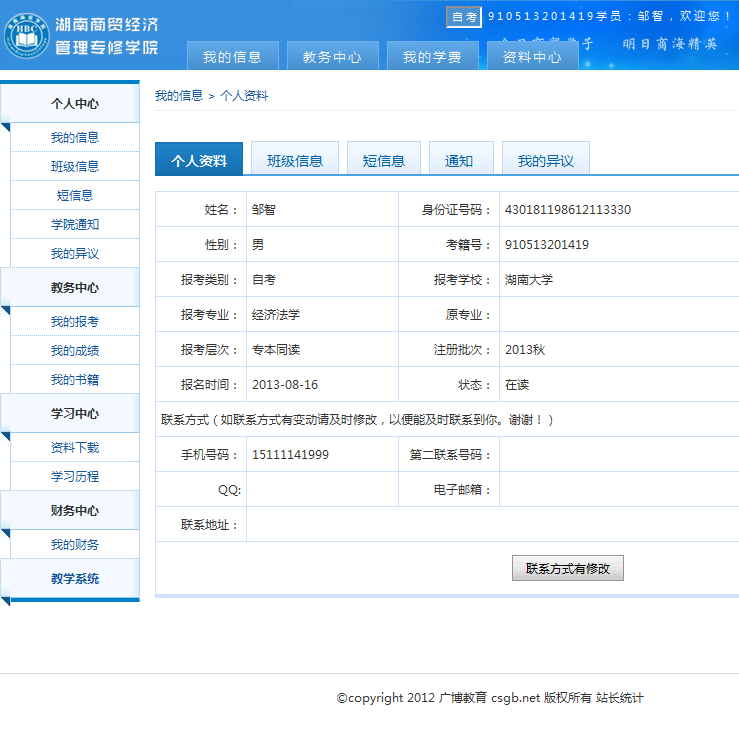Open 学习历程 sidebar link

[75, 476]
